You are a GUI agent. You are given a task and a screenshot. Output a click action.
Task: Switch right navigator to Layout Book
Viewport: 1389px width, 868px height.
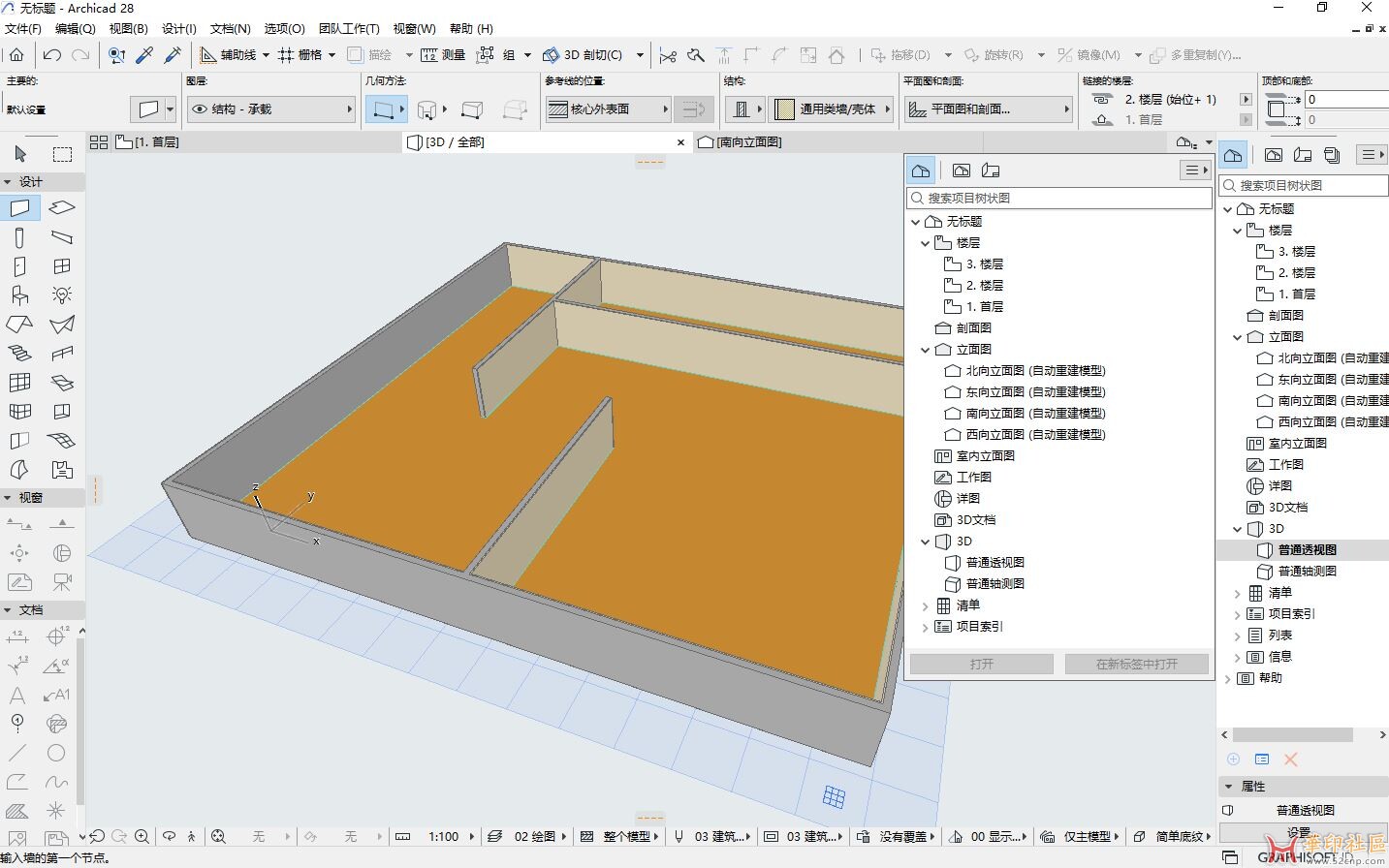click(1302, 155)
